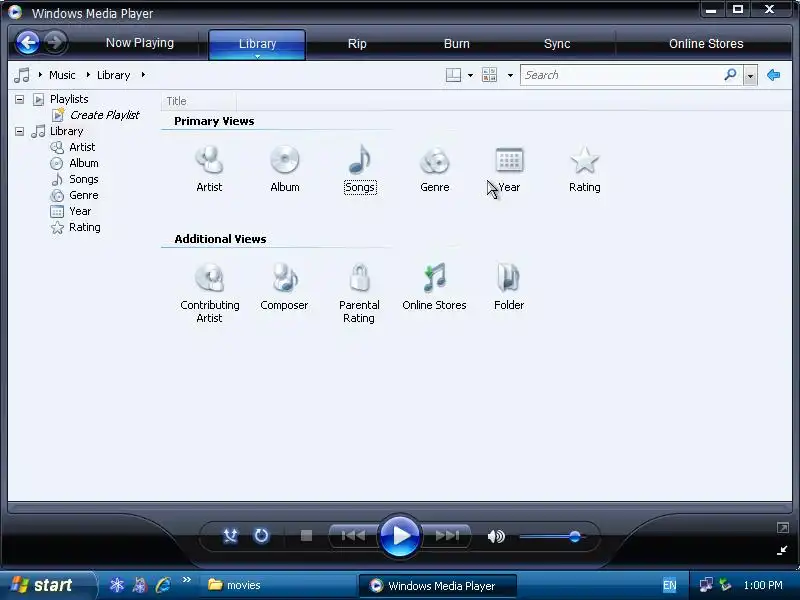The height and width of the screenshot is (600, 800).
Task: Click the Title column header
Action: 199,101
